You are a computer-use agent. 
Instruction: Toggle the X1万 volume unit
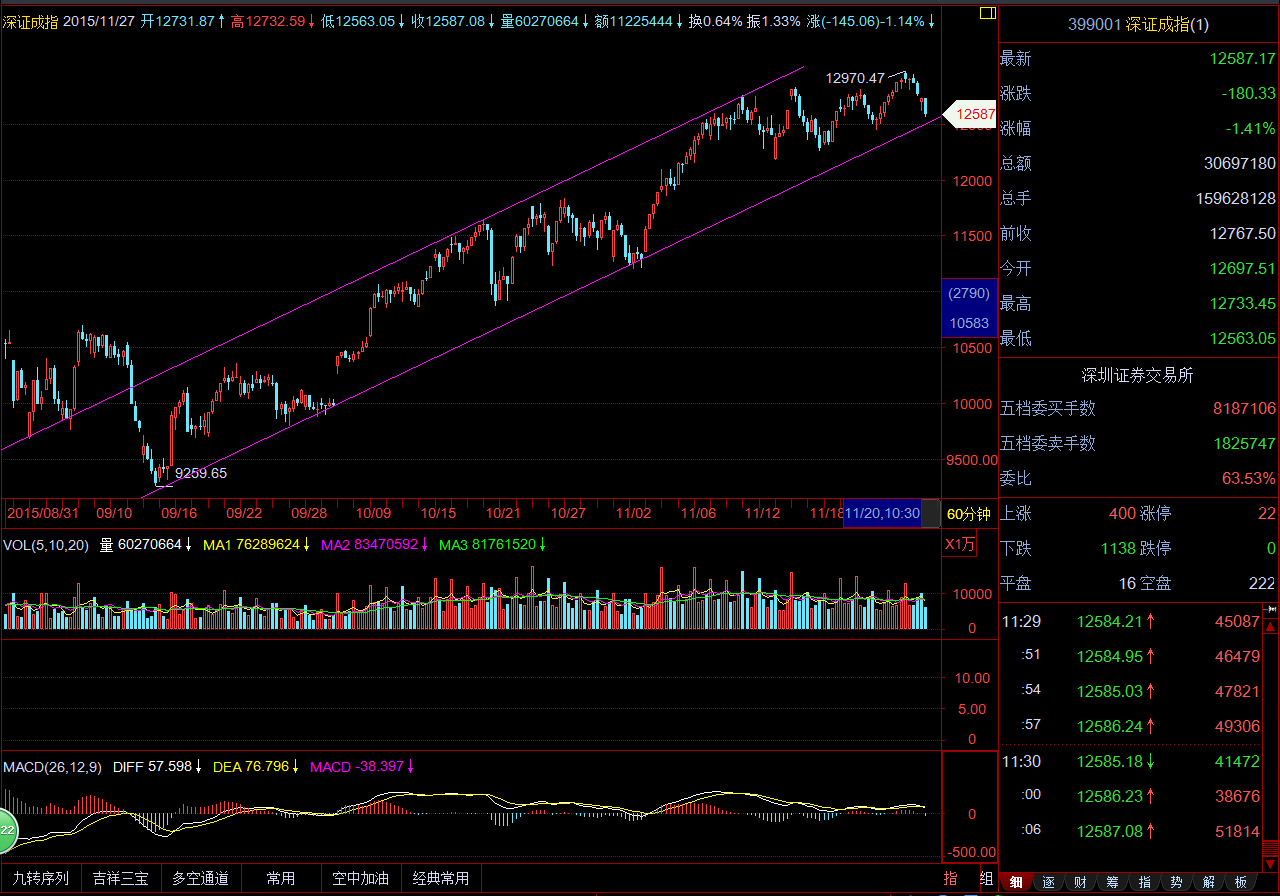click(960, 545)
